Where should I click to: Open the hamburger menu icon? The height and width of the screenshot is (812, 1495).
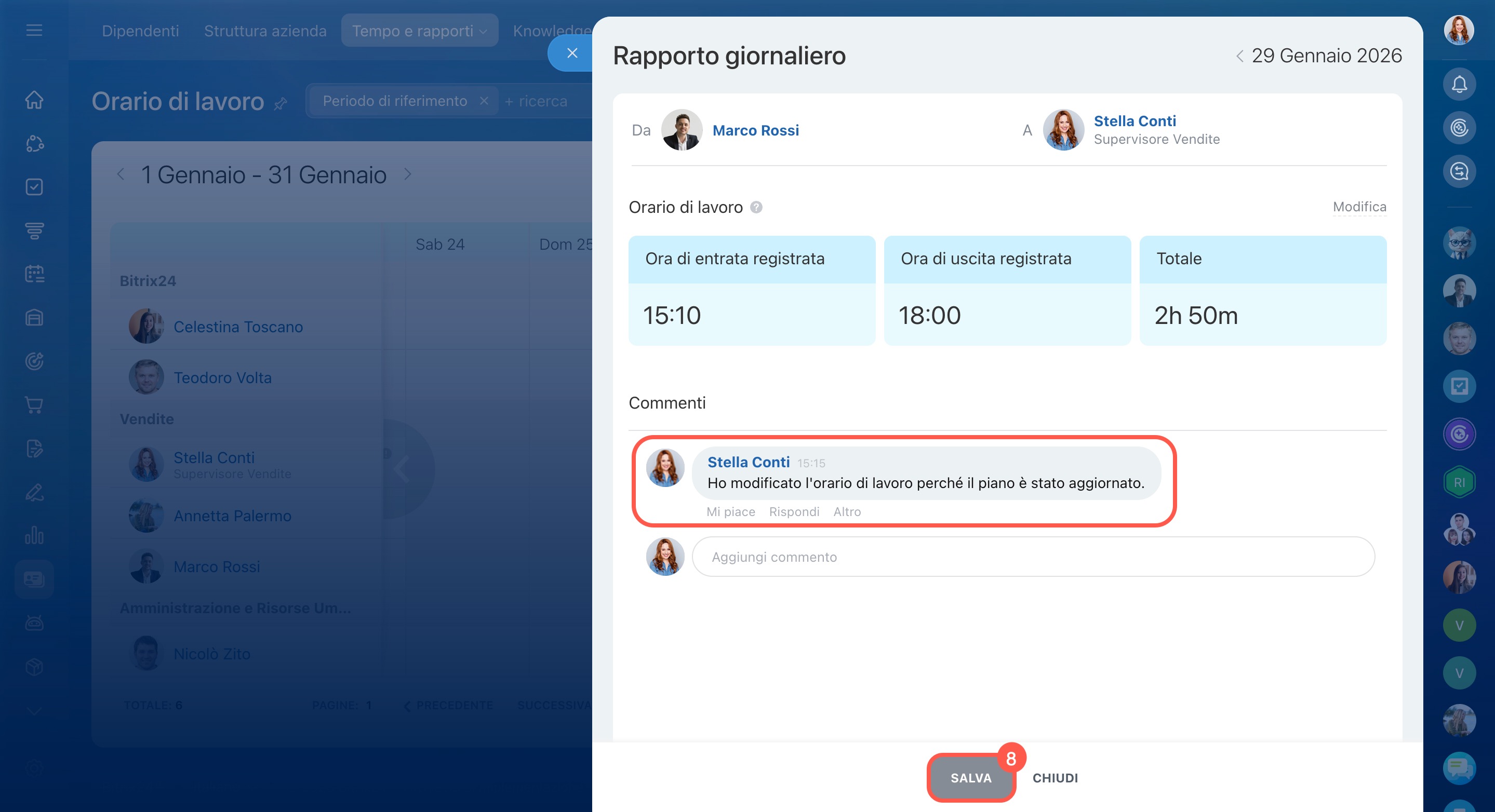point(34,30)
